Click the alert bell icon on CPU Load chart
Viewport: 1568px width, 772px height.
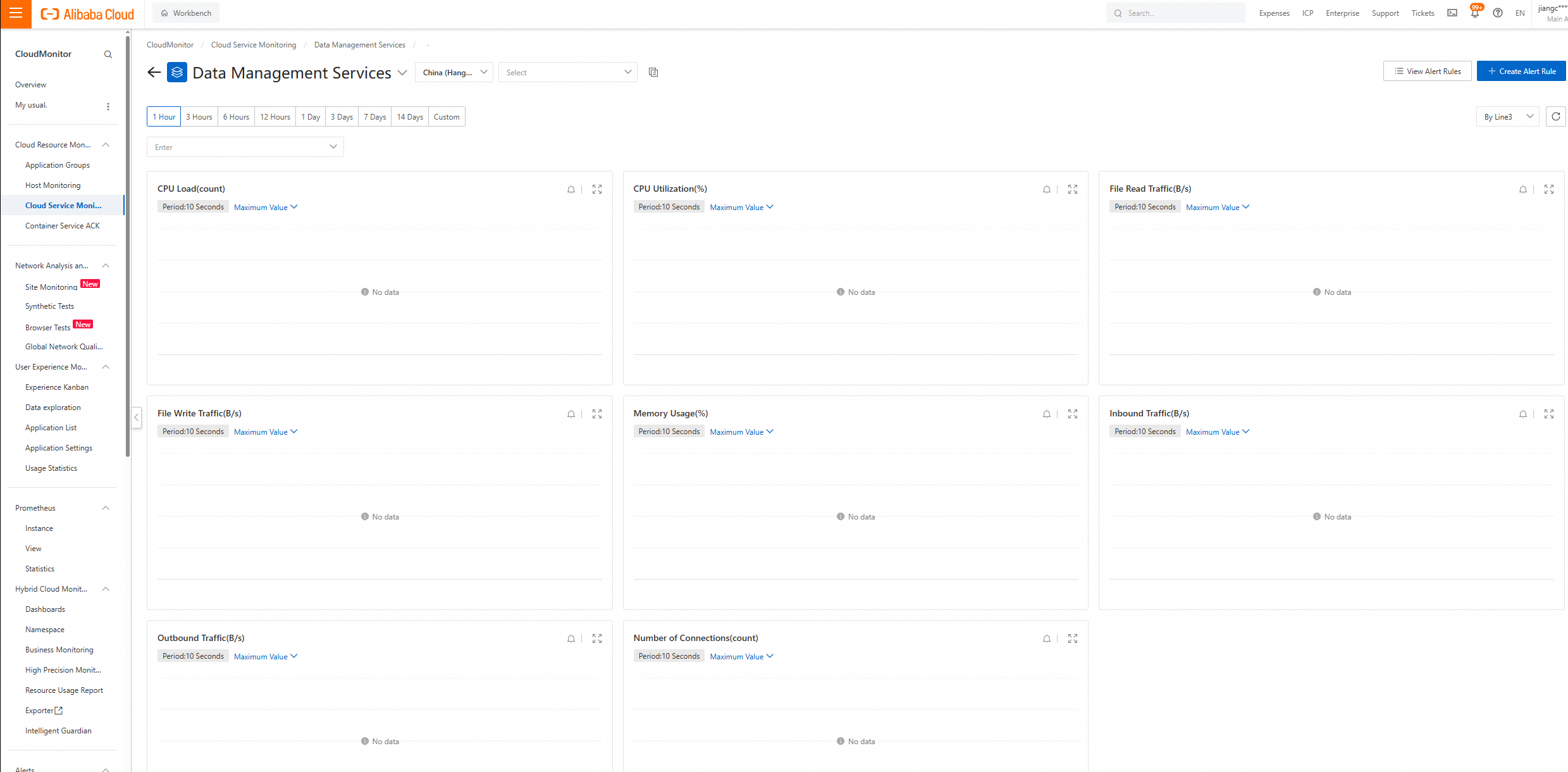click(x=571, y=189)
